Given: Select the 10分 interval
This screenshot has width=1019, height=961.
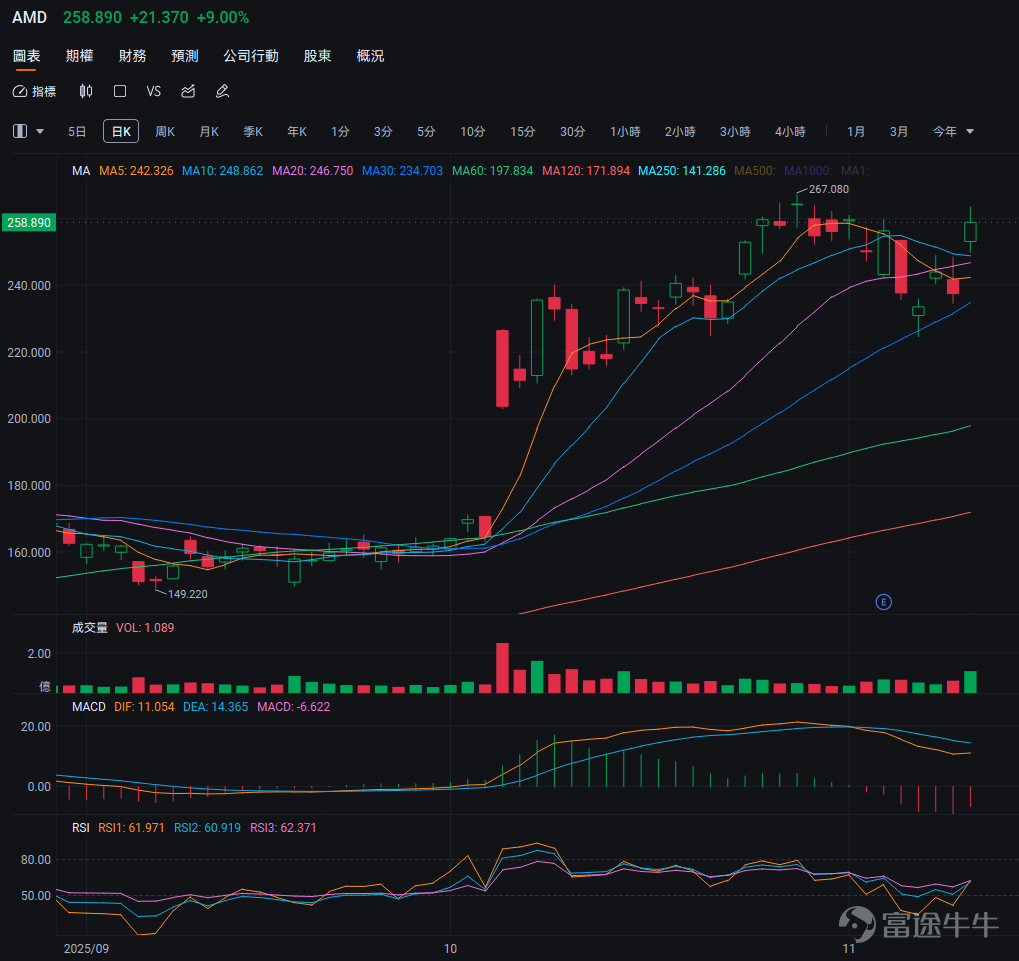Looking at the screenshot, I should coord(472,132).
